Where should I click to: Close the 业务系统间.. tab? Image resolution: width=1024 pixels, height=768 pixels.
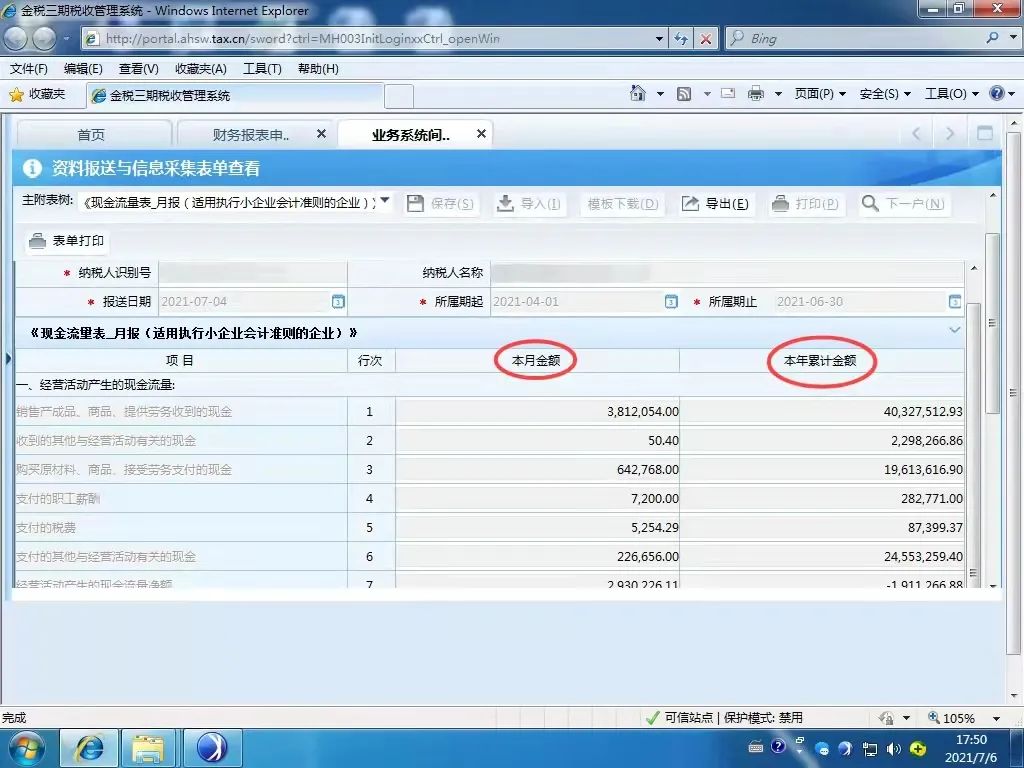coord(481,134)
